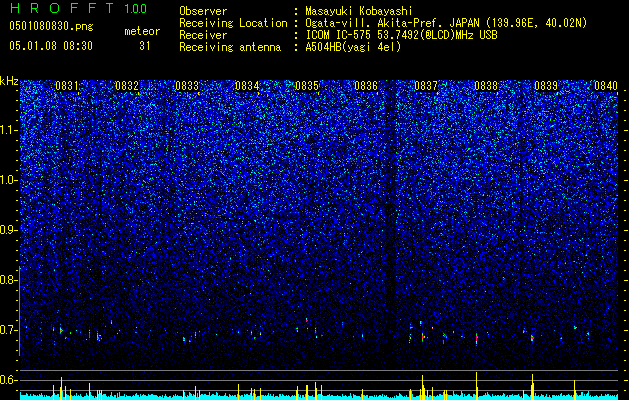Click the A504HB(yagi 4el) antenna text

coord(353,47)
